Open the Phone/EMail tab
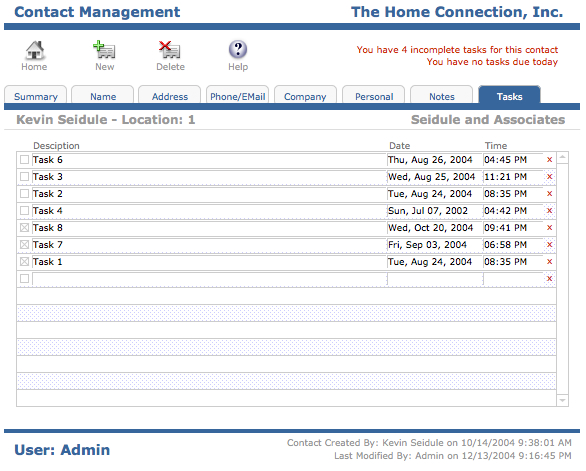This screenshot has height=471, width=586. click(237, 96)
